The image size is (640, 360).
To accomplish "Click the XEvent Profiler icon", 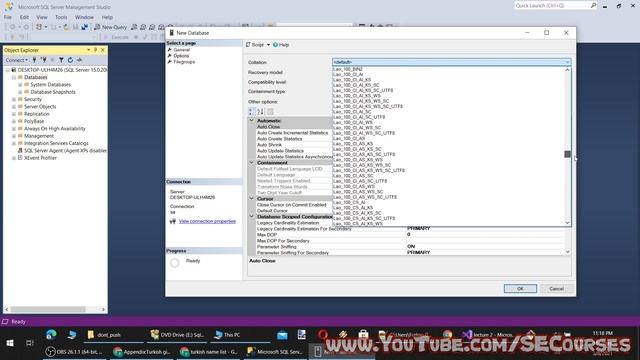I will [20, 158].
